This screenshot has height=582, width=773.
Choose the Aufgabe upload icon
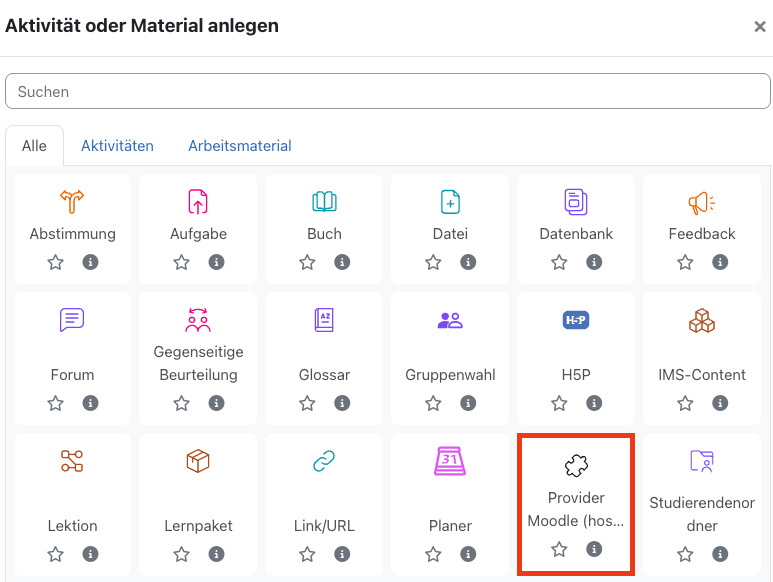pos(198,202)
